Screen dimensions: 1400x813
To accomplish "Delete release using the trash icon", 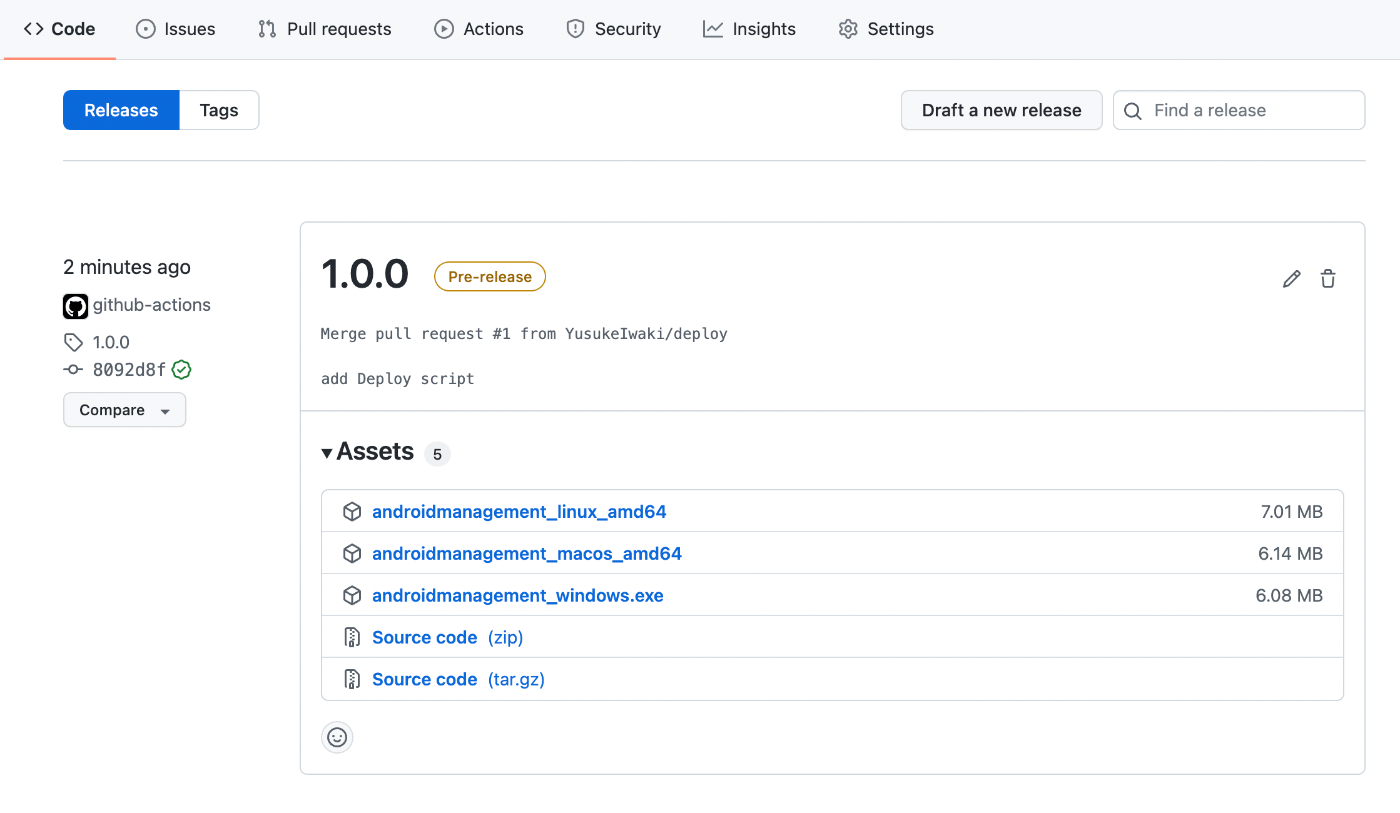I will 1328,279.
